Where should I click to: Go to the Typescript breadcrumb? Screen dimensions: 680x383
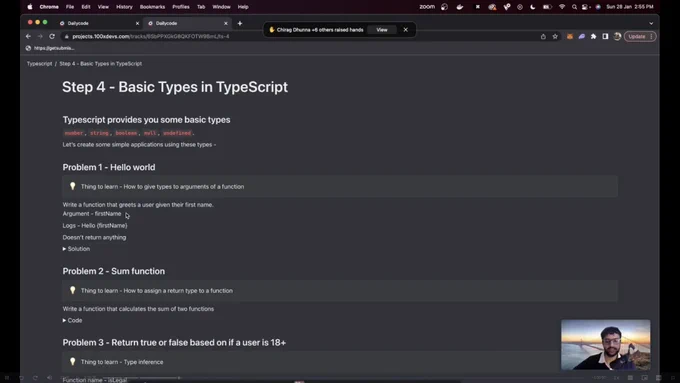pos(39,64)
